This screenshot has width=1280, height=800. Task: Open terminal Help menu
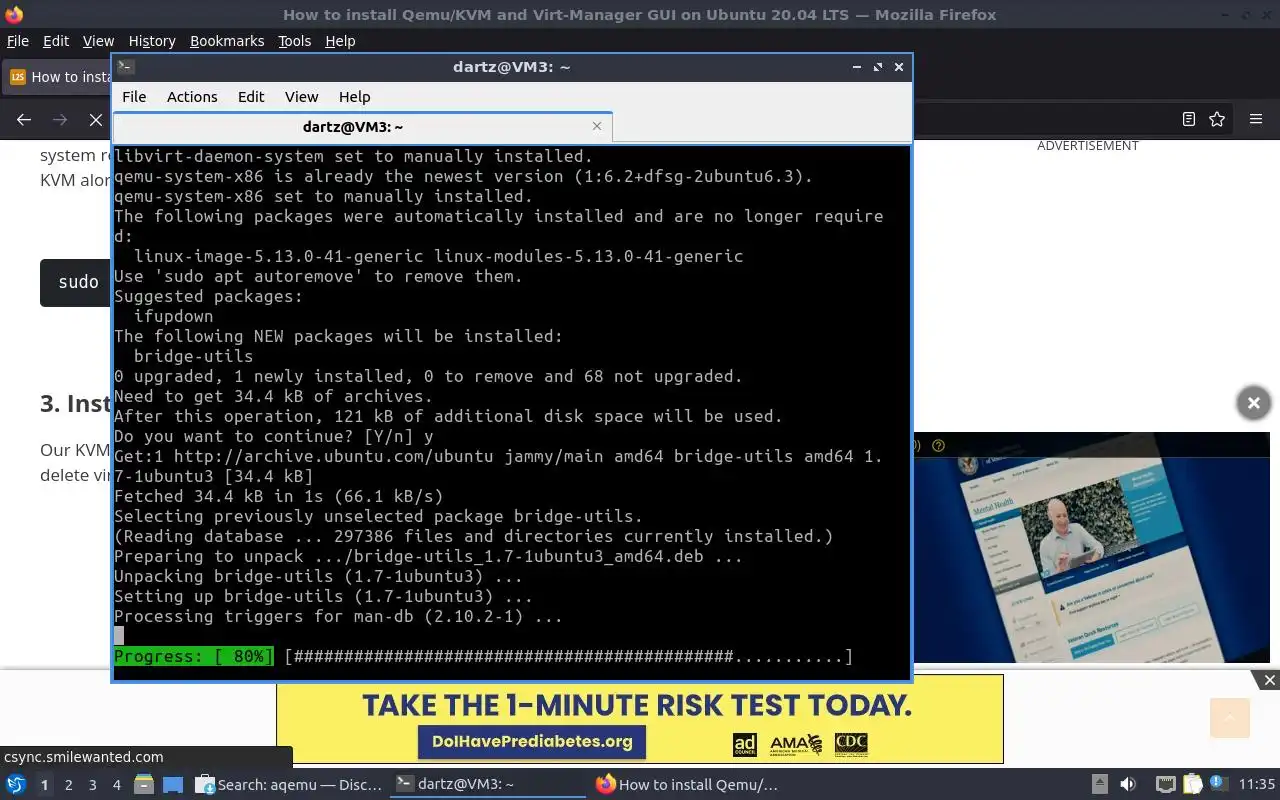354,97
